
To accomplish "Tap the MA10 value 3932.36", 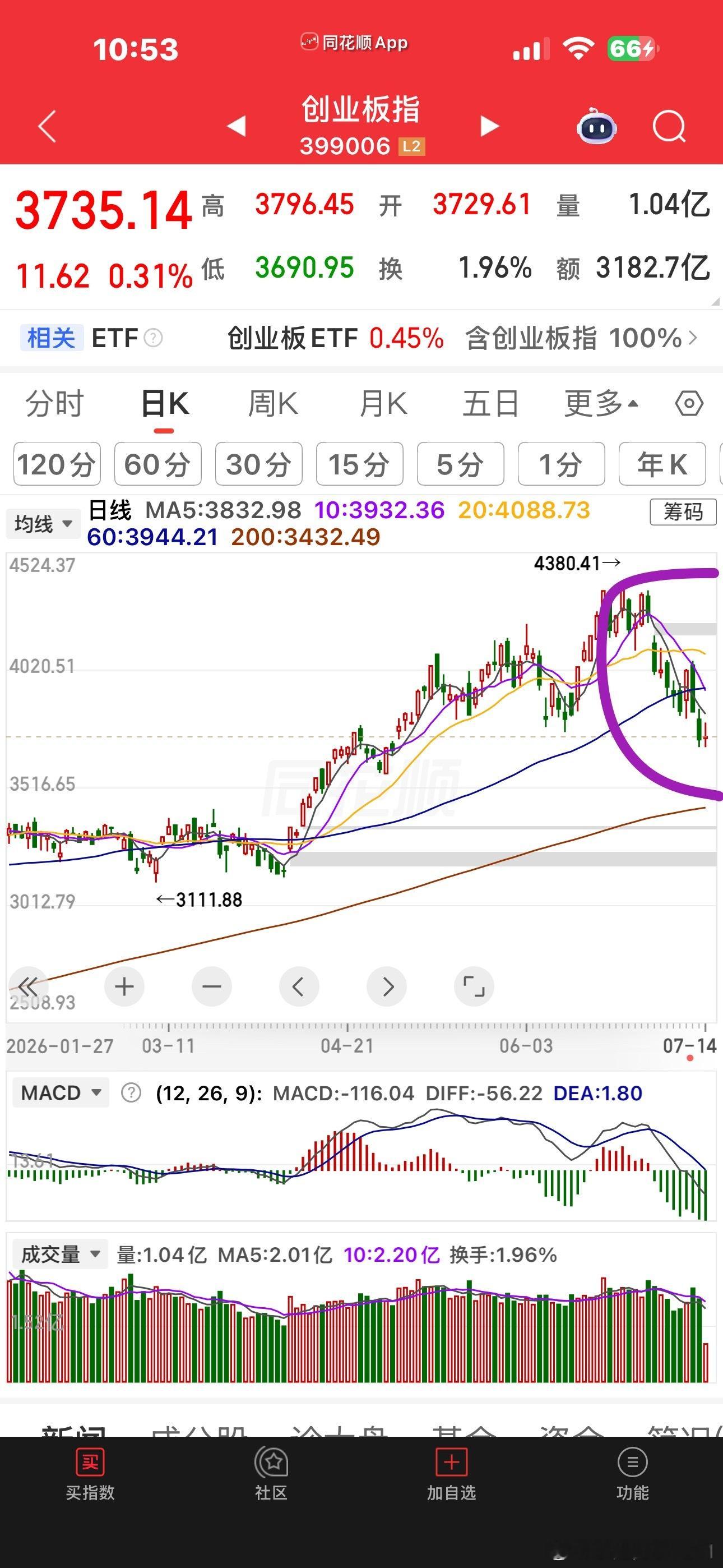I will pyautogui.click(x=379, y=510).
